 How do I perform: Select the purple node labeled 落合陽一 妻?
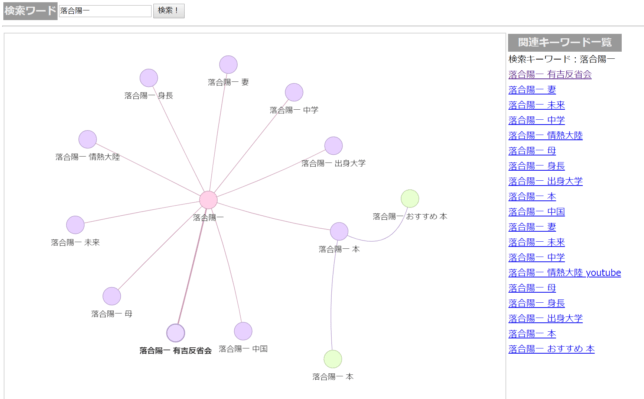click(228, 65)
